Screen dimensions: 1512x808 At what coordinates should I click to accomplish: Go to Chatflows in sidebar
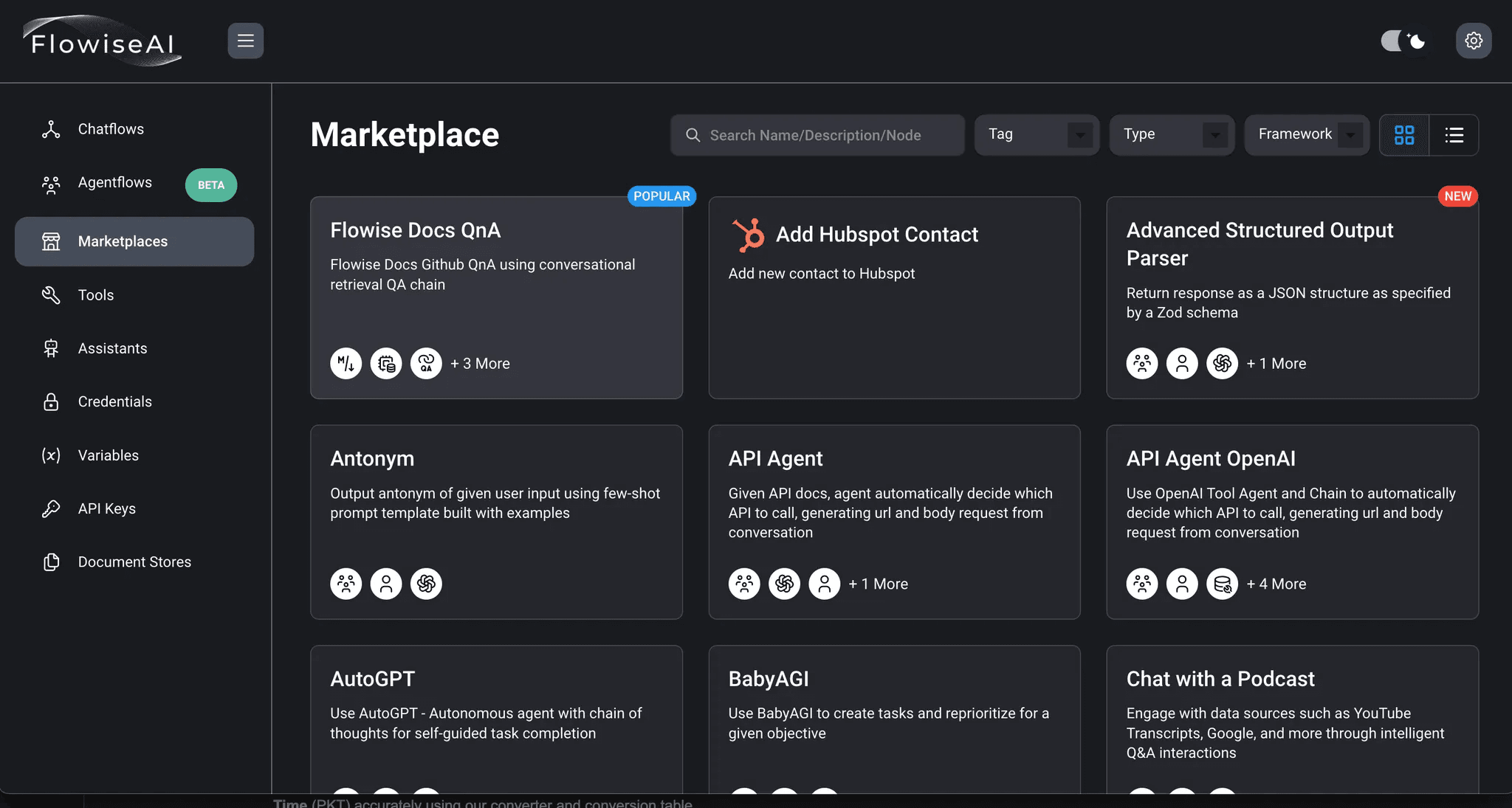tap(111, 129)
